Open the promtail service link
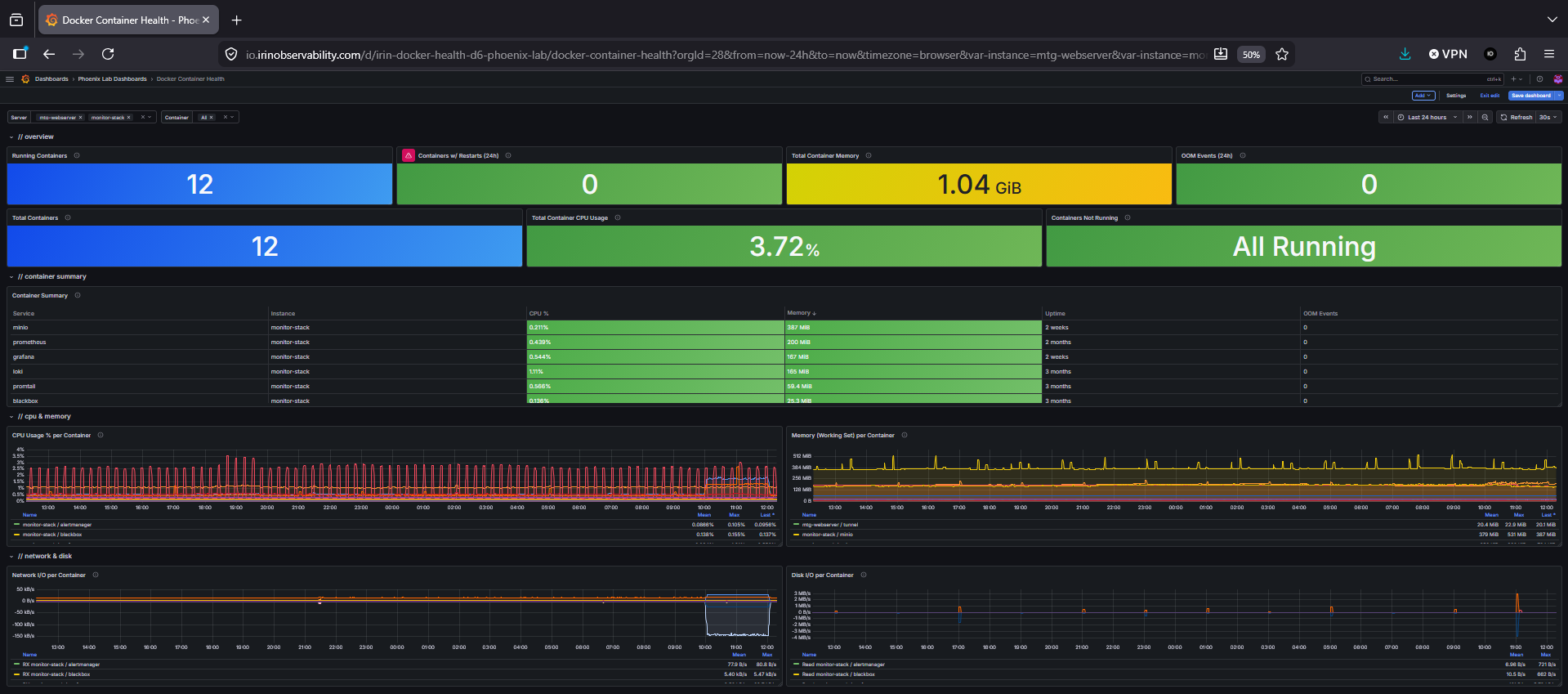The height and width of the screenshot is (694, 1568). coord(25,387)
